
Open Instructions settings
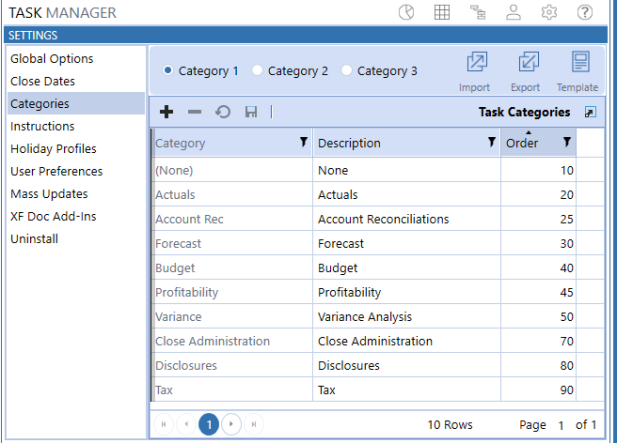76,126
